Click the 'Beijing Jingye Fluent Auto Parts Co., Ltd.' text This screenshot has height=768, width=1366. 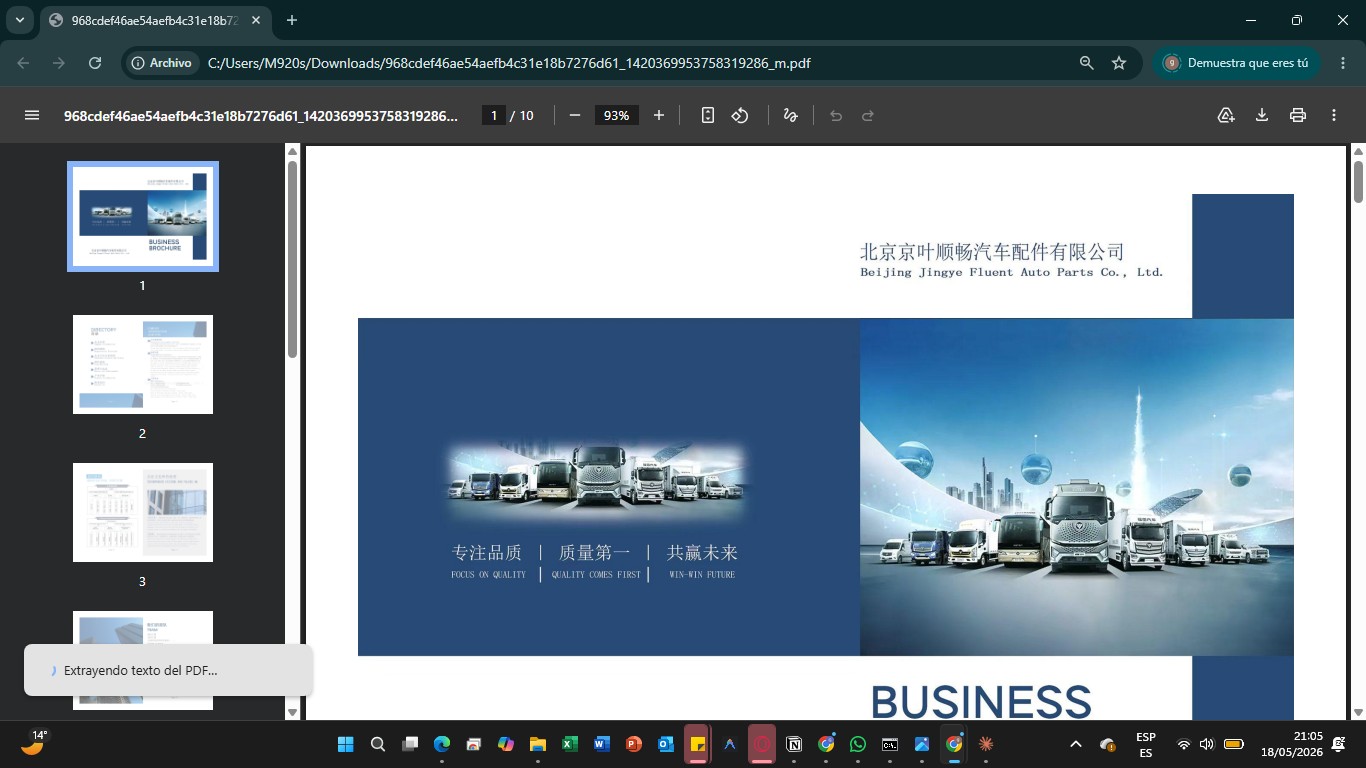click(x=1012, y=272)
